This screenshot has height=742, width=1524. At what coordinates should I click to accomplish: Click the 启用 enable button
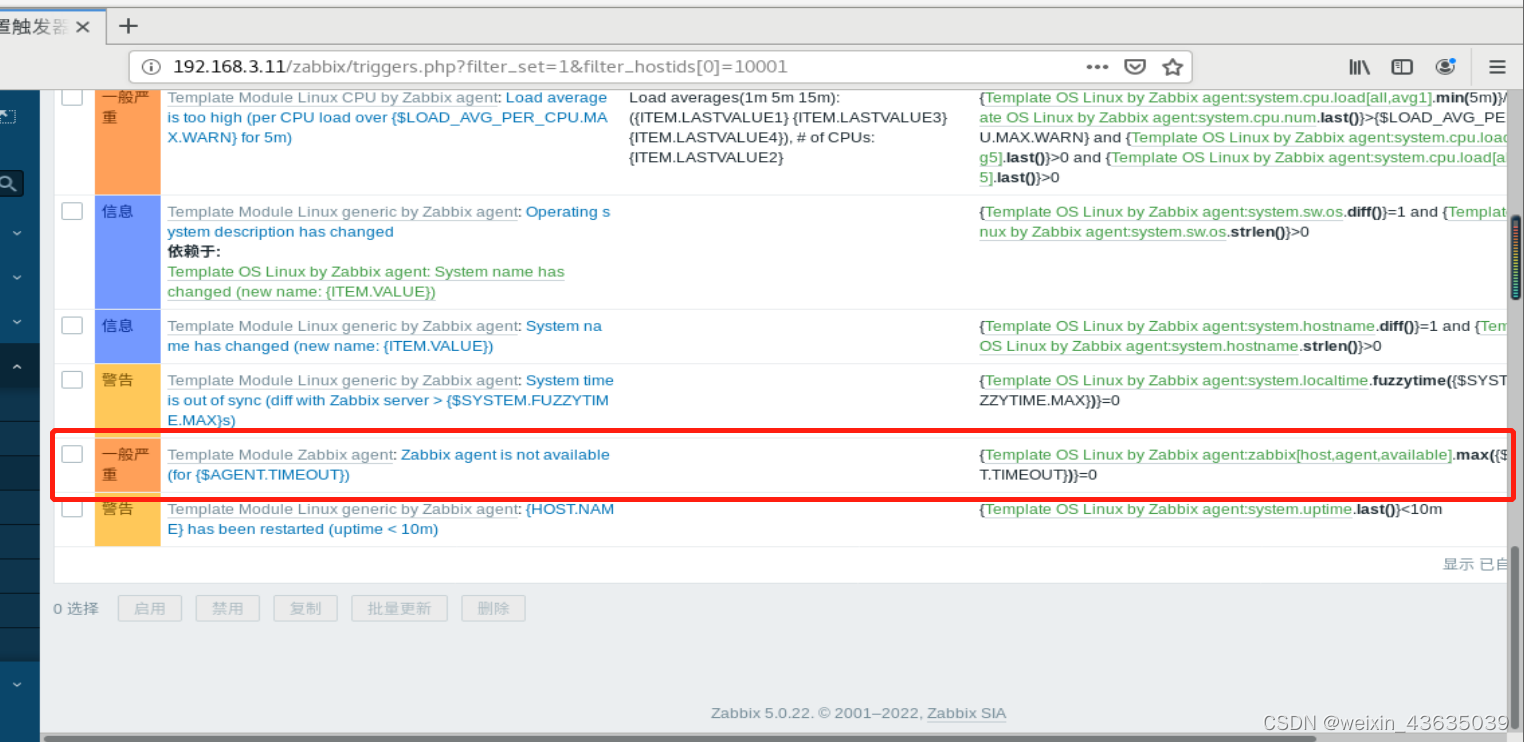click(149, 608)
